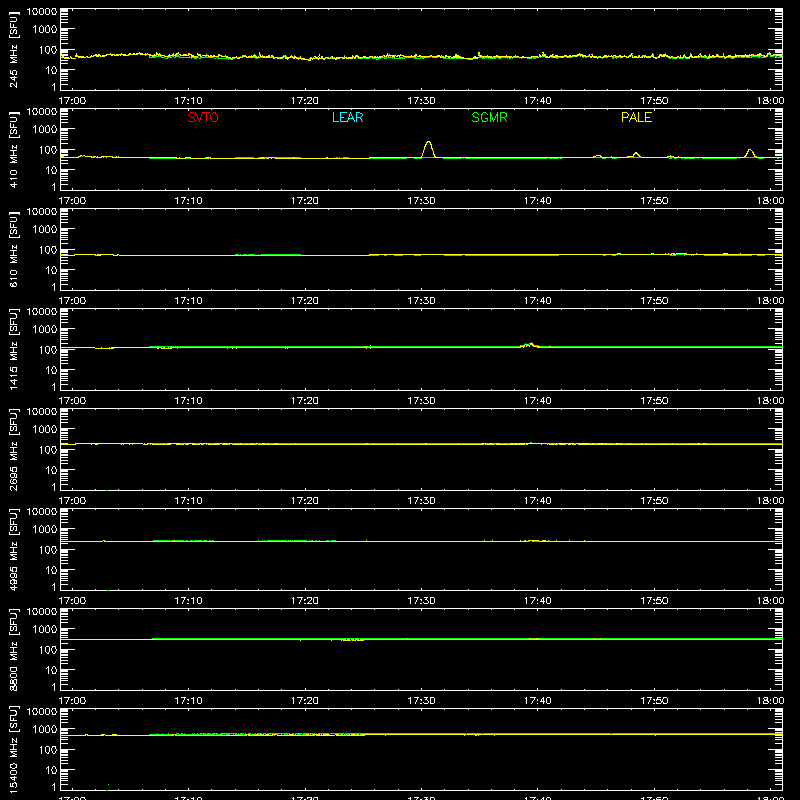Click the 10 tick label on 1415 MHz plot
The image size is (800, 800).
point(51,370)
